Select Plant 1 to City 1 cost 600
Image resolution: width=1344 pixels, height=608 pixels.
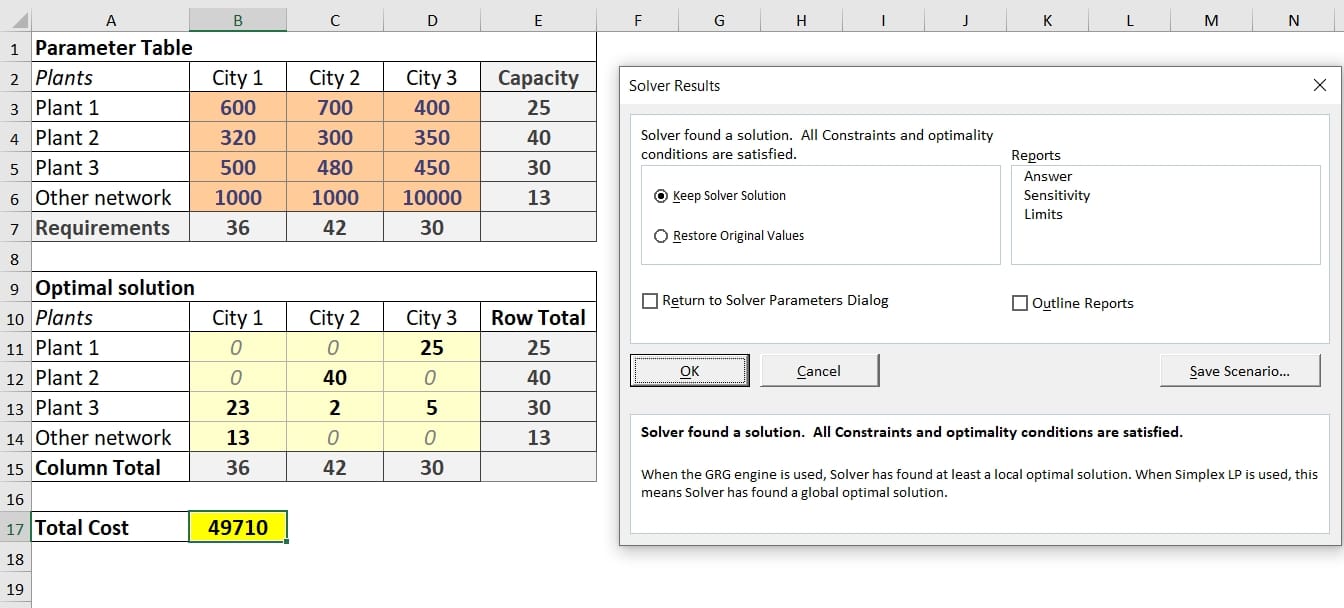237,107
